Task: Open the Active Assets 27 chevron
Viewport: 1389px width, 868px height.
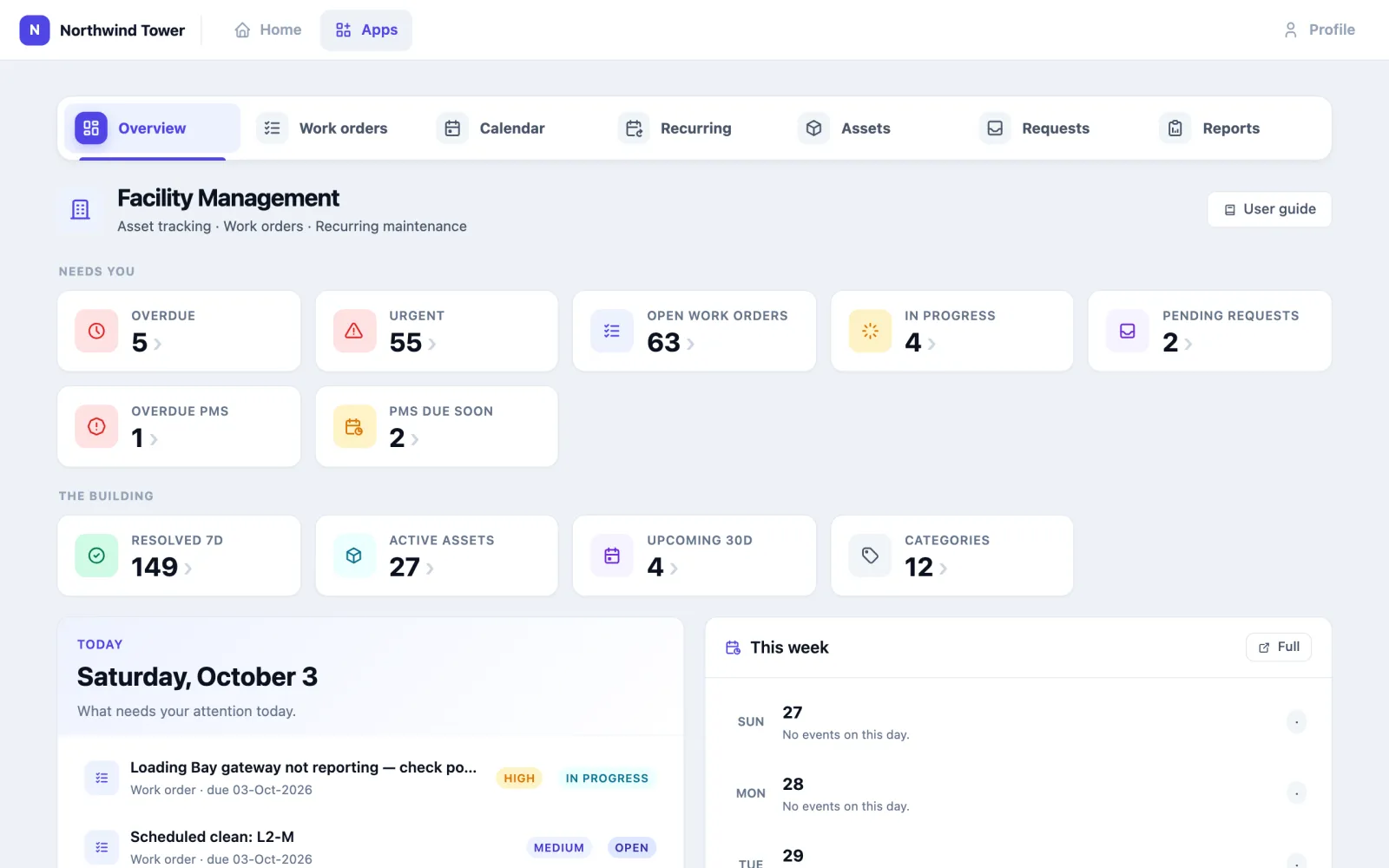Action: (x=431, y=569)
